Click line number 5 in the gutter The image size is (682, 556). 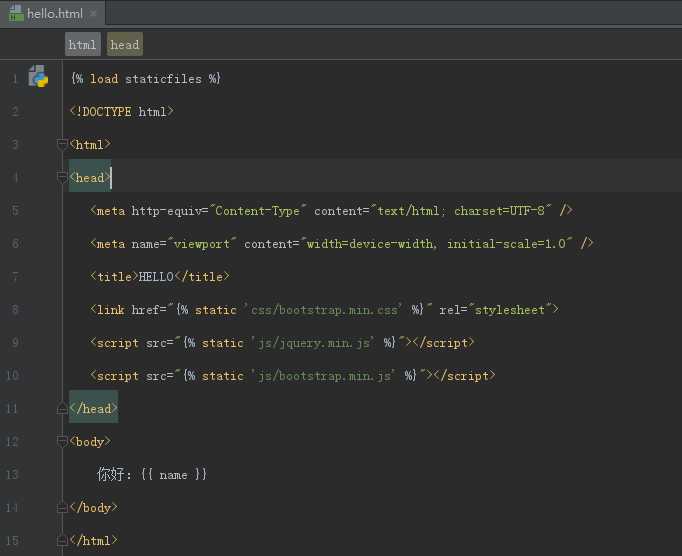tap(15, 211)
